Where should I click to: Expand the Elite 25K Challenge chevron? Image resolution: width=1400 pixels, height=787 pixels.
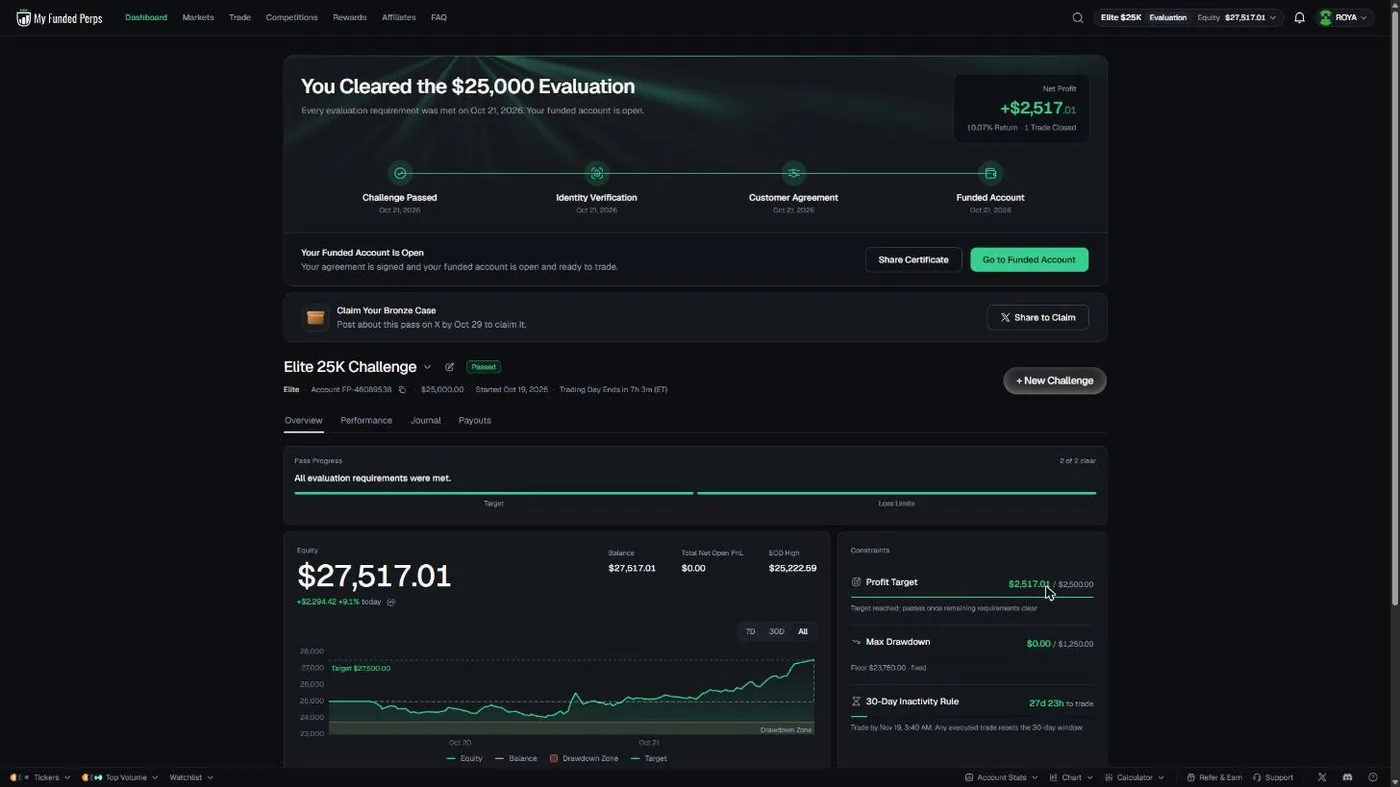click(428, 367)
